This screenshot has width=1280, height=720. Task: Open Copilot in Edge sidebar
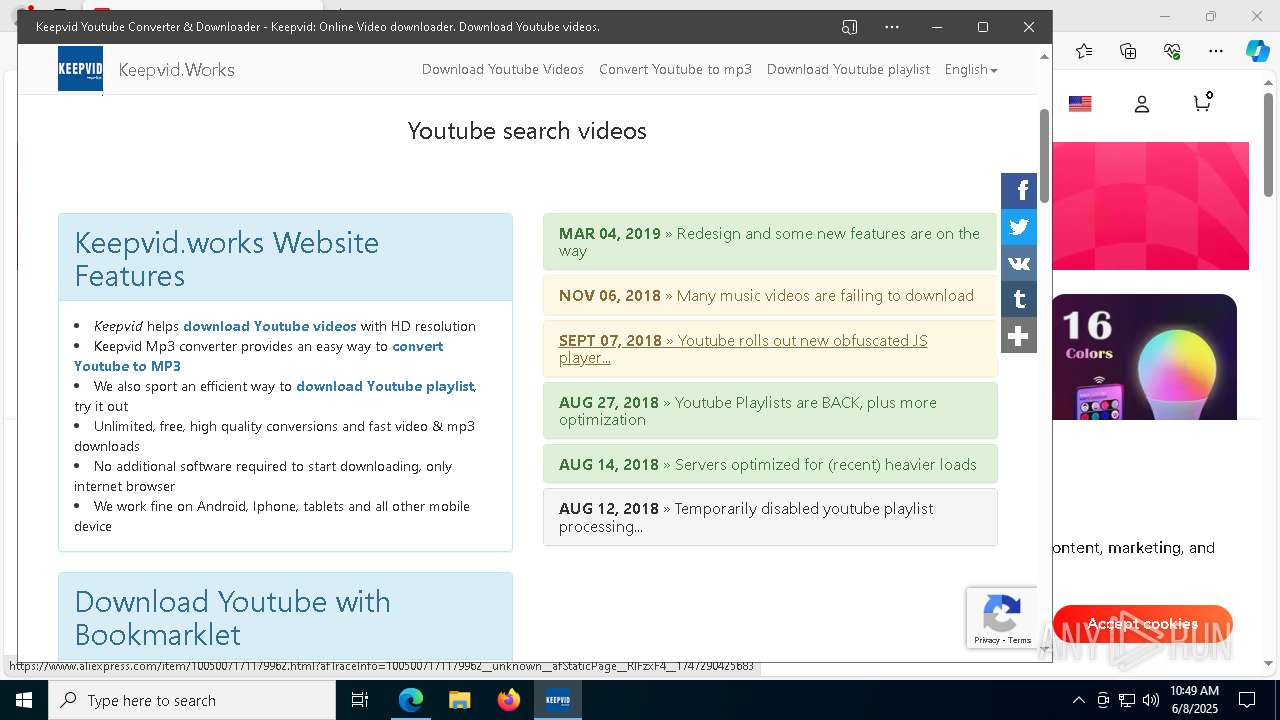pos(1257,51)
